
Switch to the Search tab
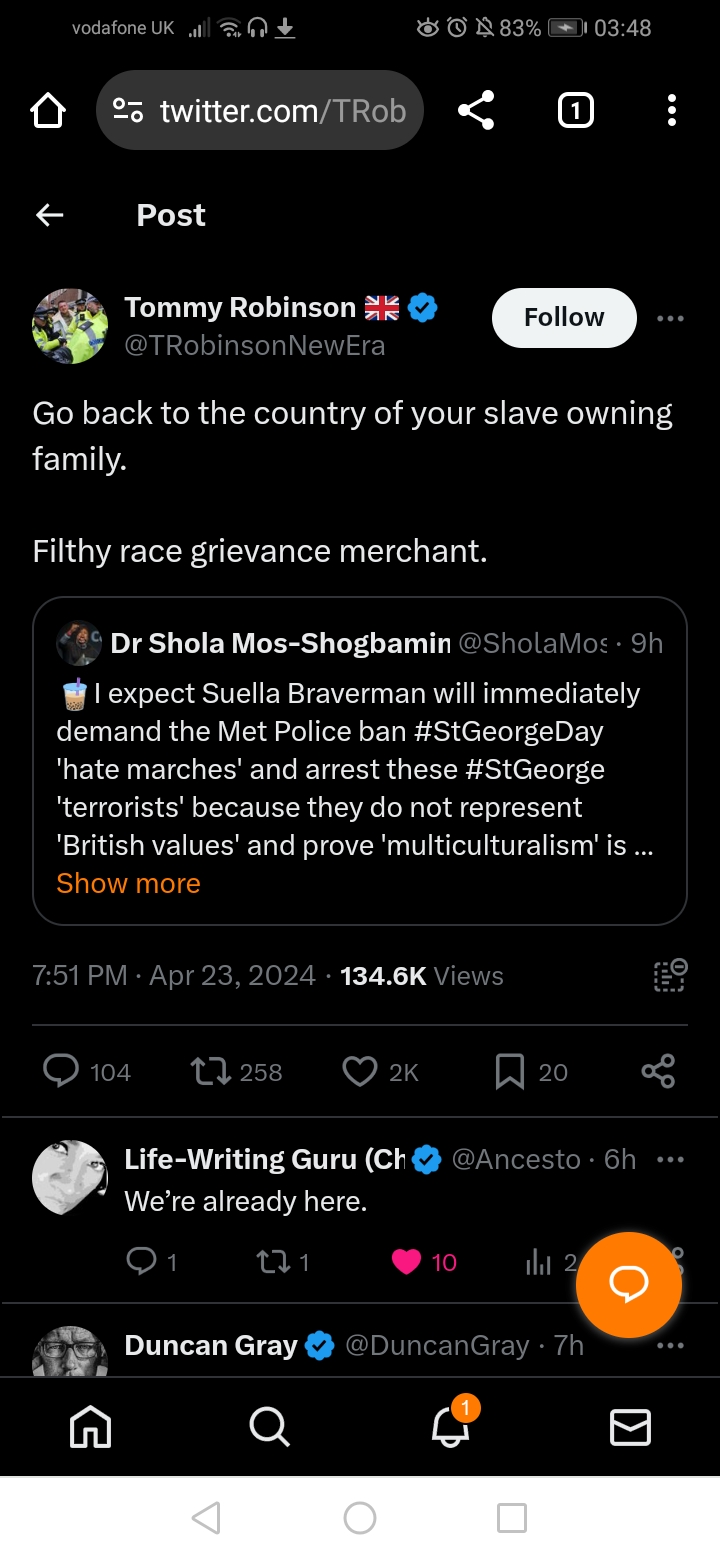point(269,1427)
